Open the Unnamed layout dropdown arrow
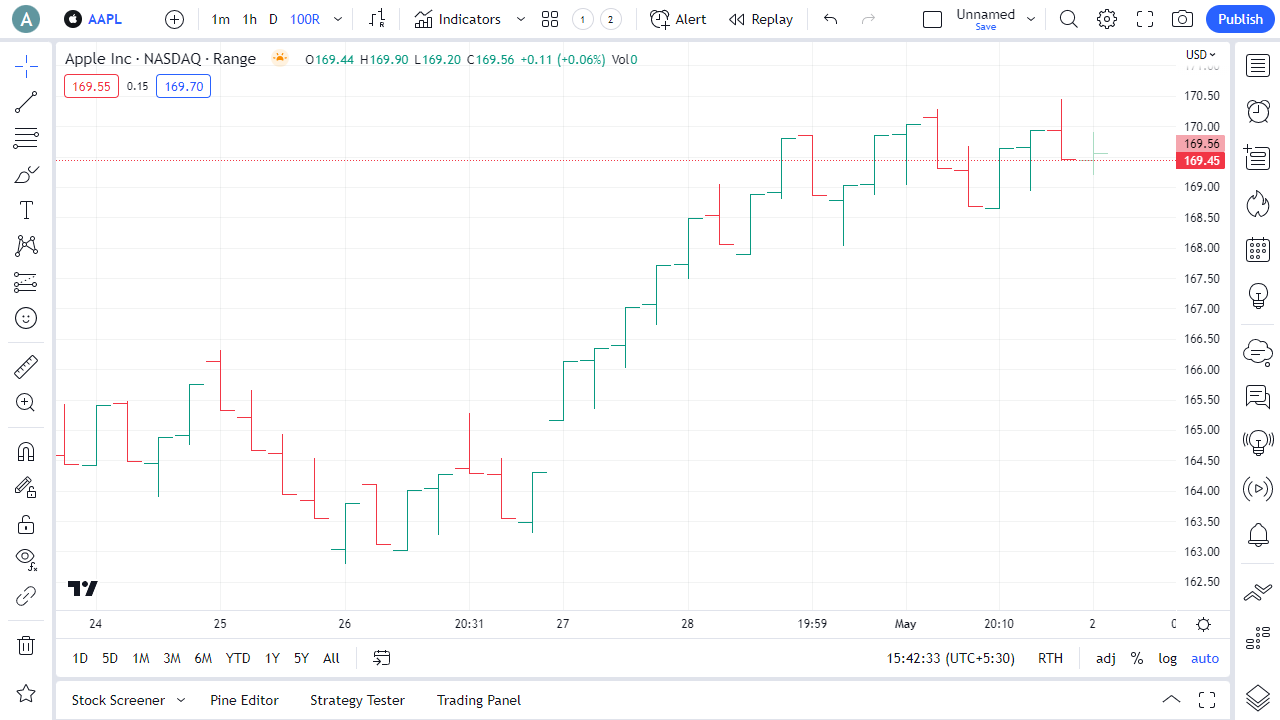Screen dimensions: 1280x720 point(1031,19)
